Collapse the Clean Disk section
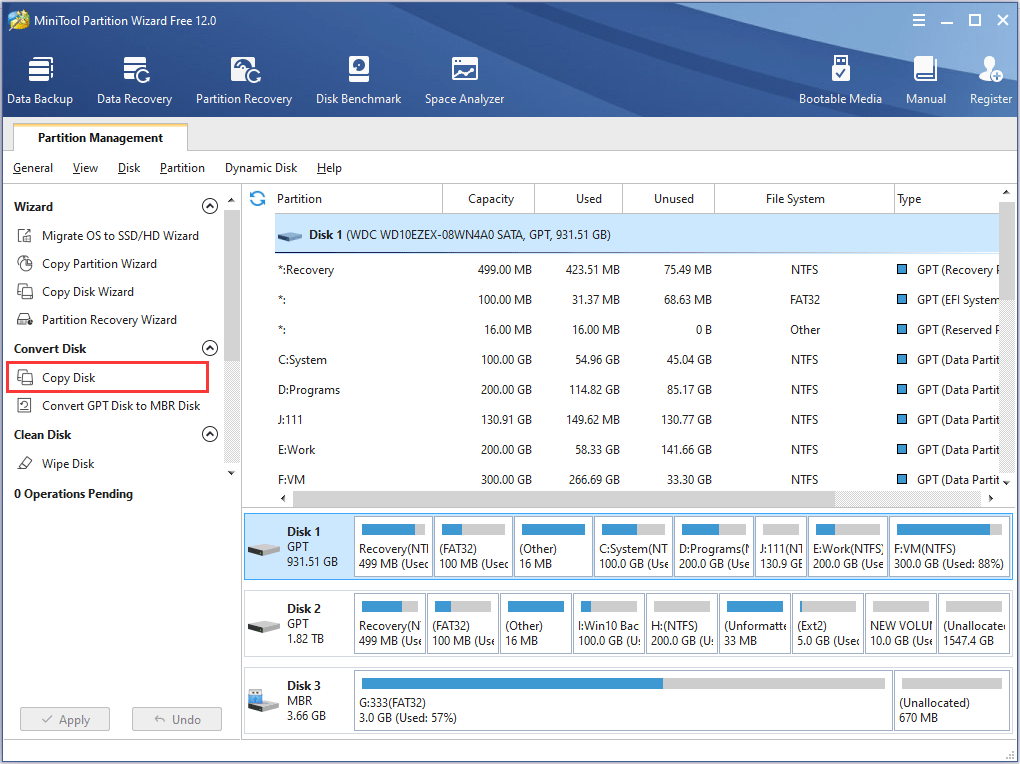The image size is (1020, 764). [x=210, y=434]
